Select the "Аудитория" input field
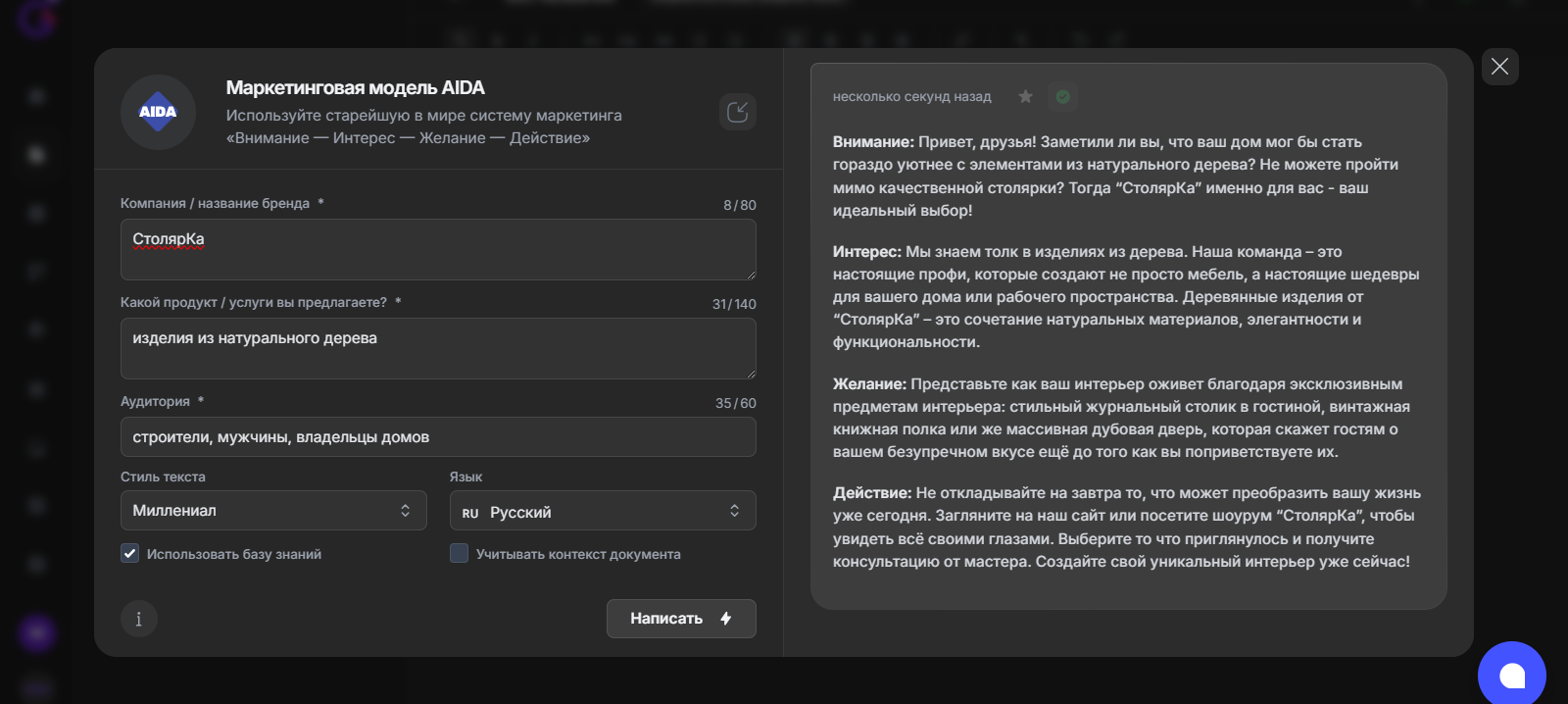 tap(438, 437)
